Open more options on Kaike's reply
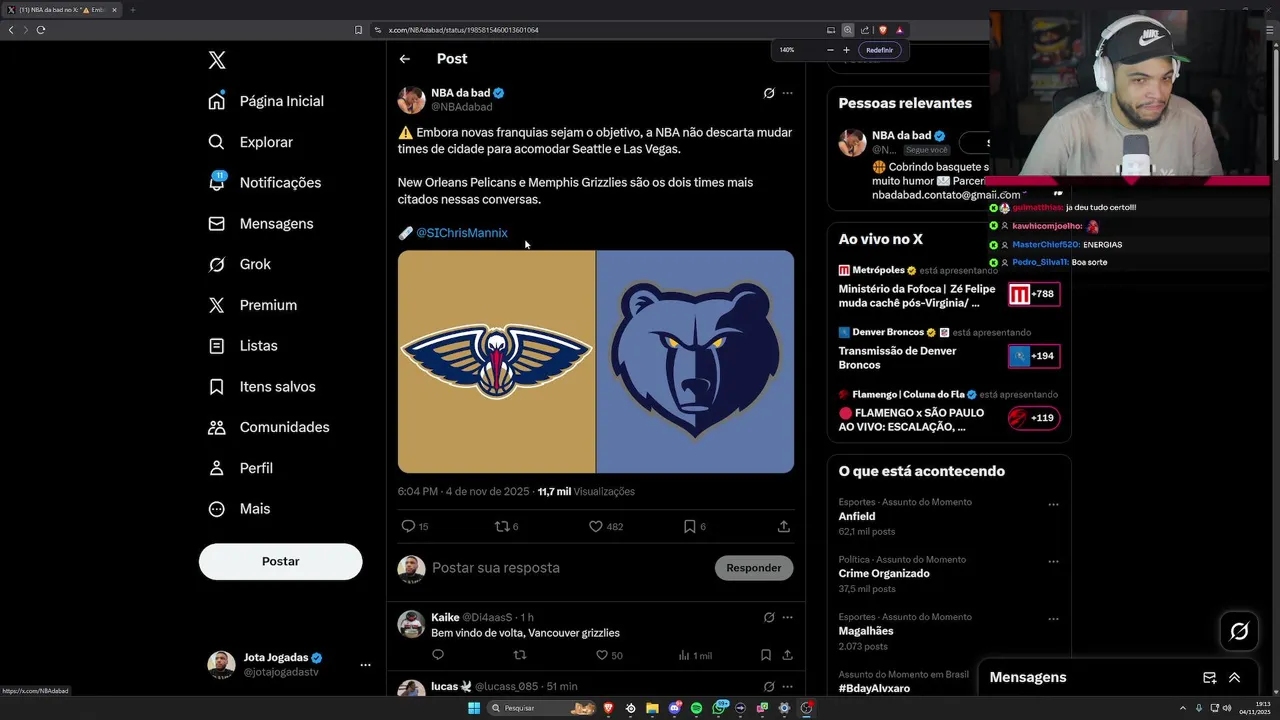The height and width of the screenshot is (720, 1280). 787,617
